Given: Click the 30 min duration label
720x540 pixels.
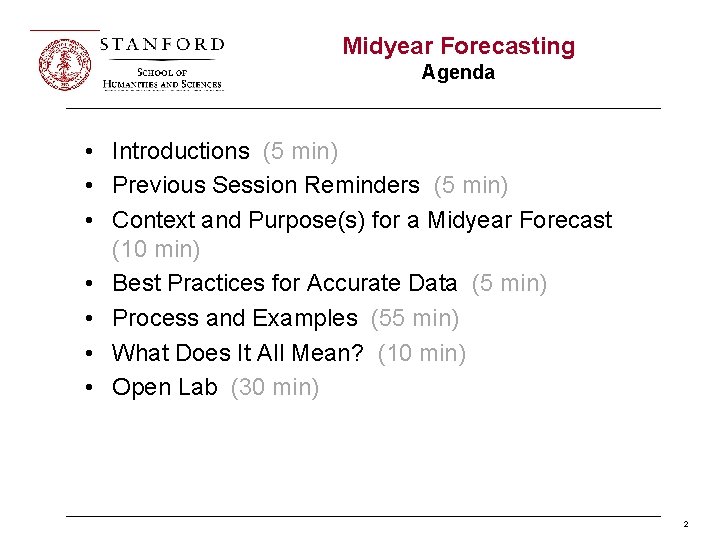Looking at the screenshot, I should click(x=275, y=387).
